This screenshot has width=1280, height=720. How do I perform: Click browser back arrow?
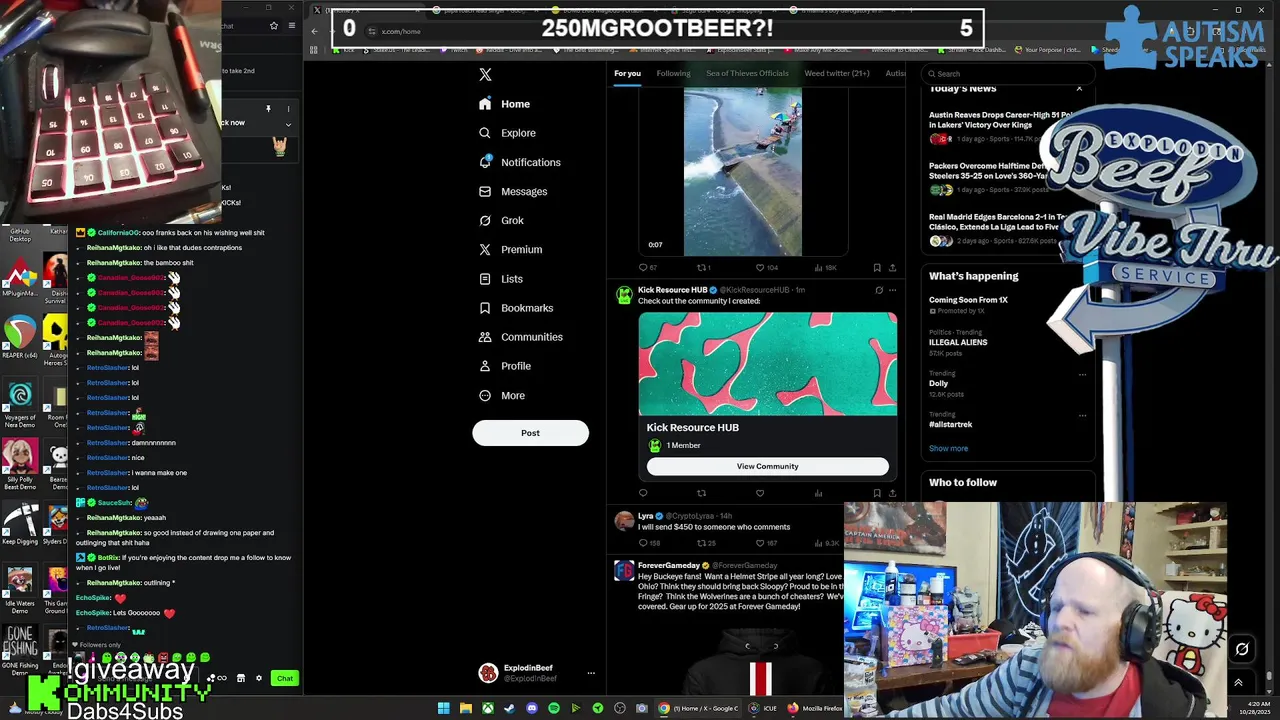click(x=314, y=31)
